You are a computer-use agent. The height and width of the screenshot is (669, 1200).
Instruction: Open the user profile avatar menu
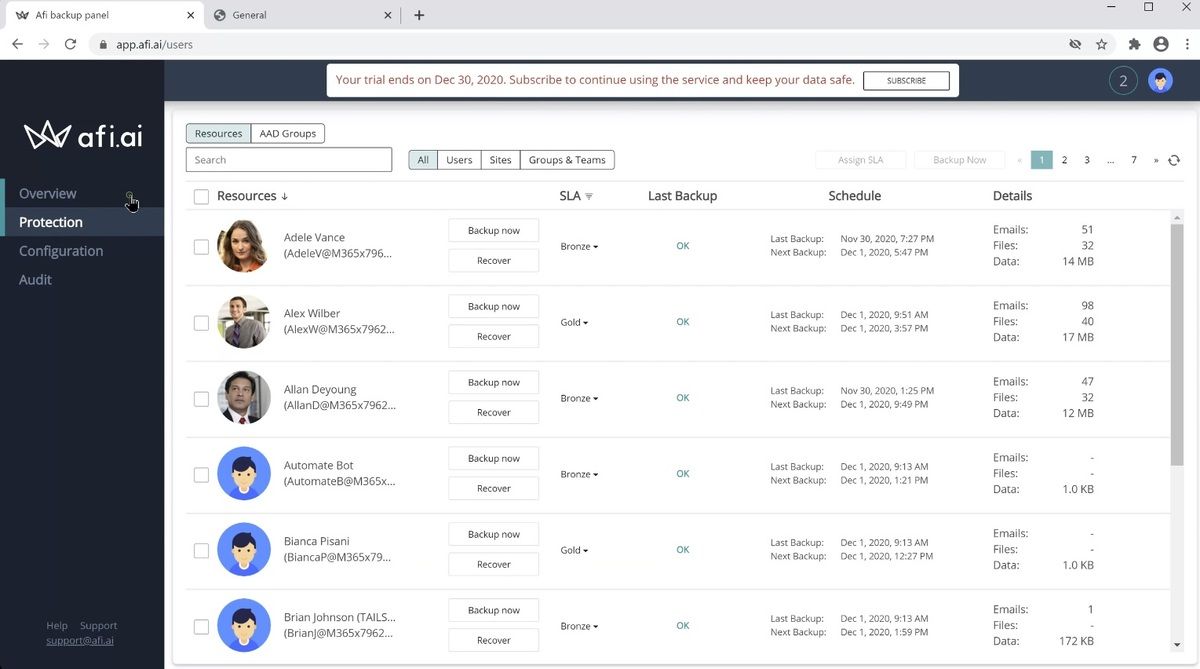point(1160,80)
